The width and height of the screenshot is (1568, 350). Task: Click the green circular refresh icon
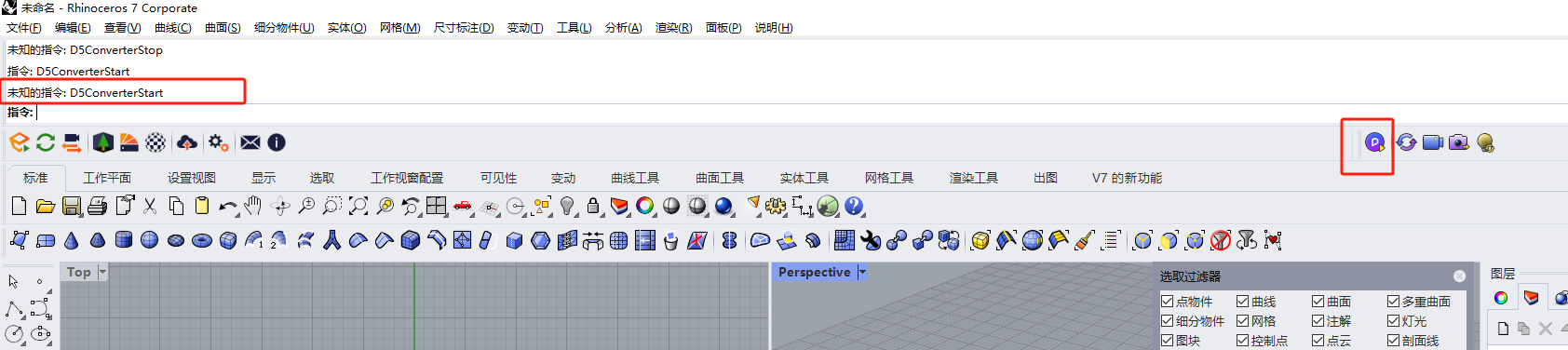click(46, 142)
